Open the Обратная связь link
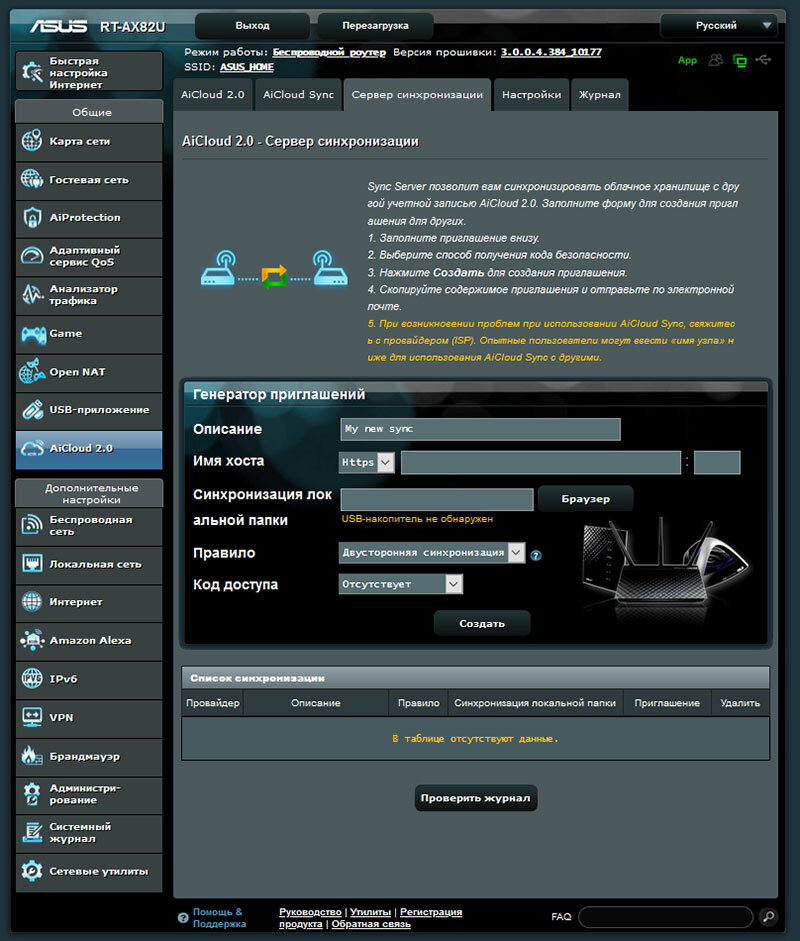Screen dimensions: 800x941 pos(371,924)
